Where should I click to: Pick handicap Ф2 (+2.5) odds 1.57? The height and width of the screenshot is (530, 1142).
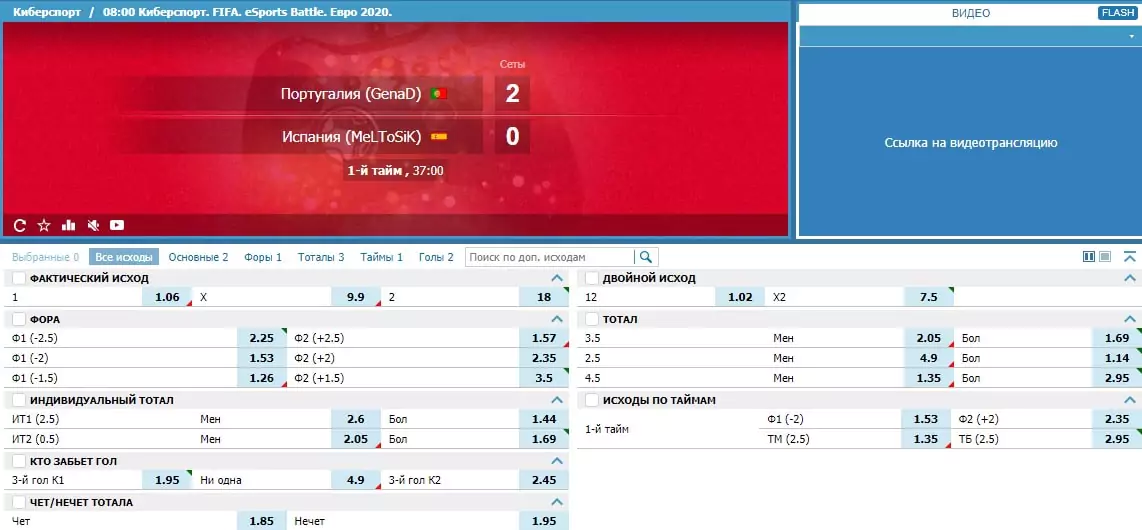pyautogui.click(x=543, y=338)
